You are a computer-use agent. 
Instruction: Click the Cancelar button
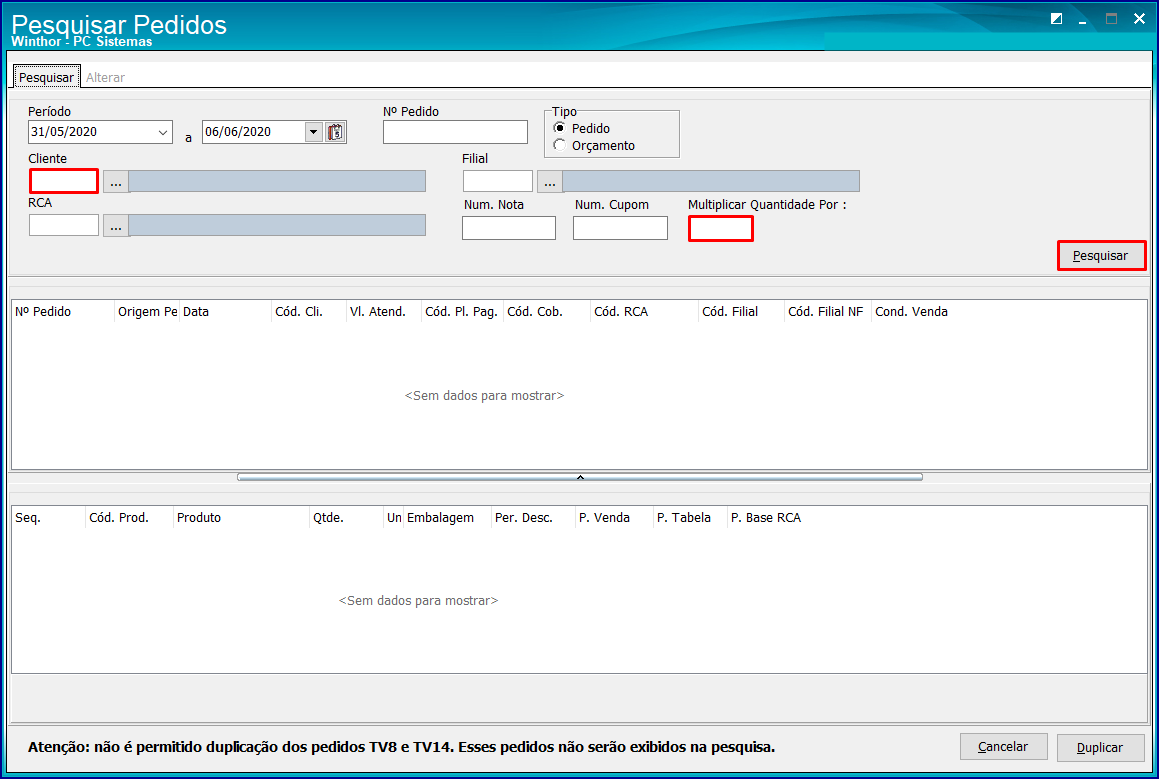[x=1003, y=746]
